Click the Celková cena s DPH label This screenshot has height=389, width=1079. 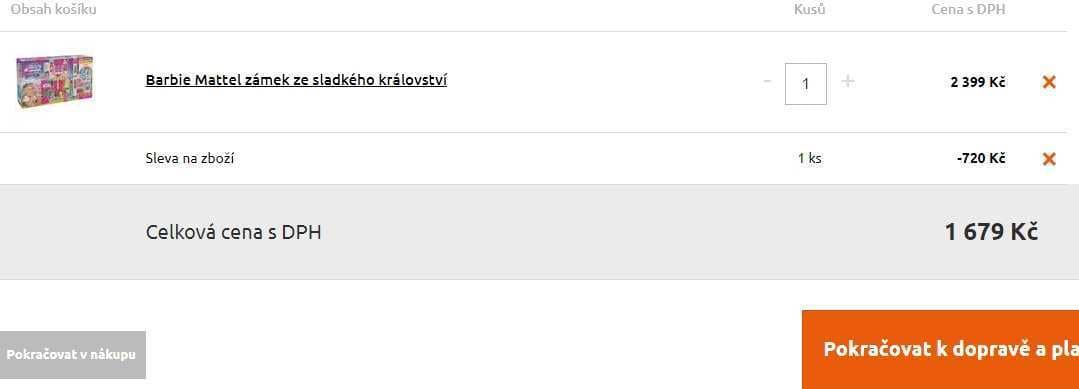[233, 233]
